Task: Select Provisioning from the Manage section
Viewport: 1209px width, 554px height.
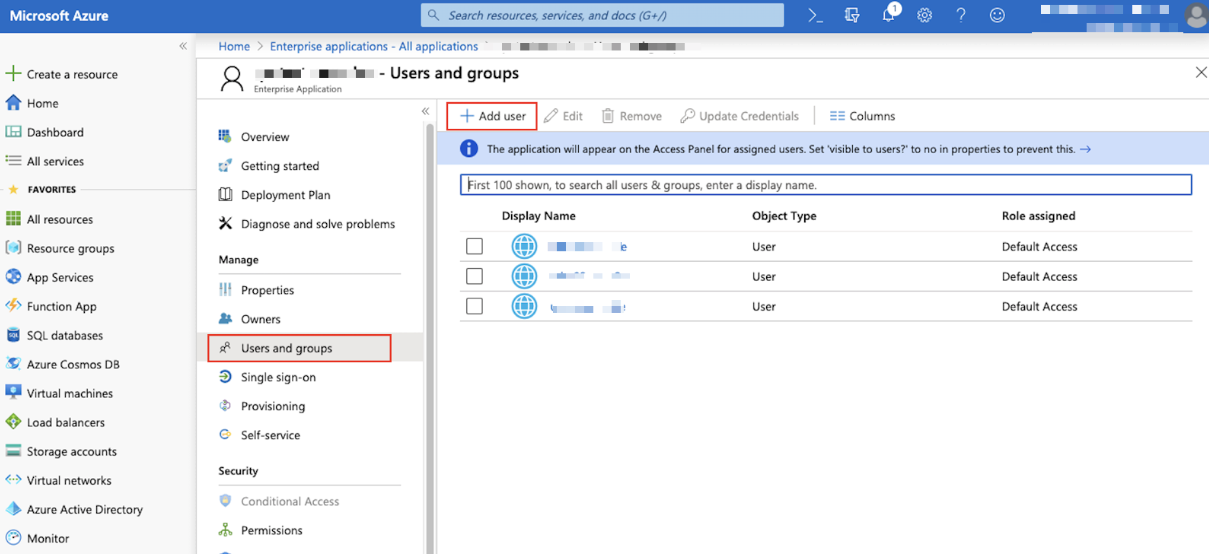Action: [272, 406]
